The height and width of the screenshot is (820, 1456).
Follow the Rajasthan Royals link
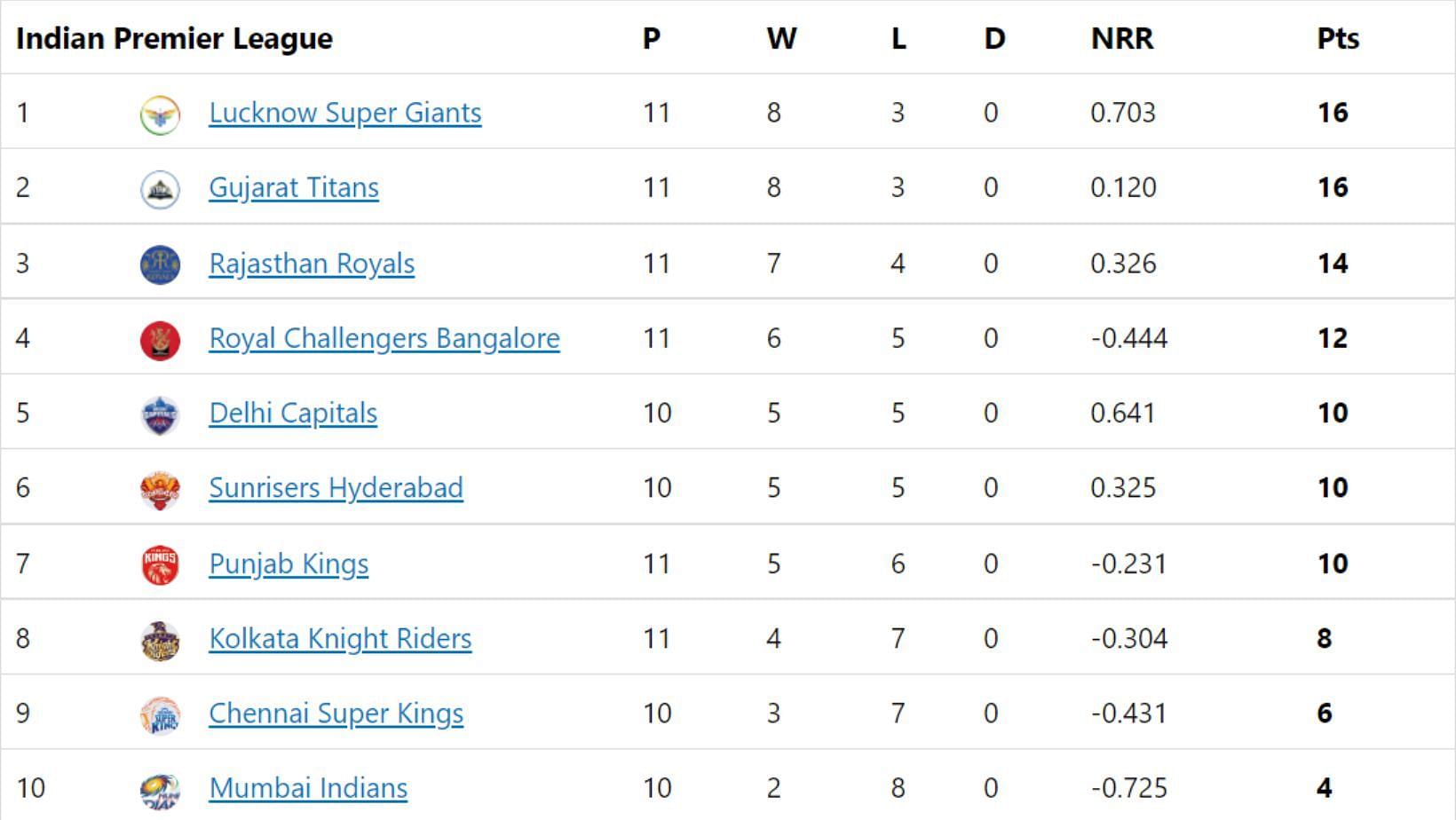pos(312,264)
